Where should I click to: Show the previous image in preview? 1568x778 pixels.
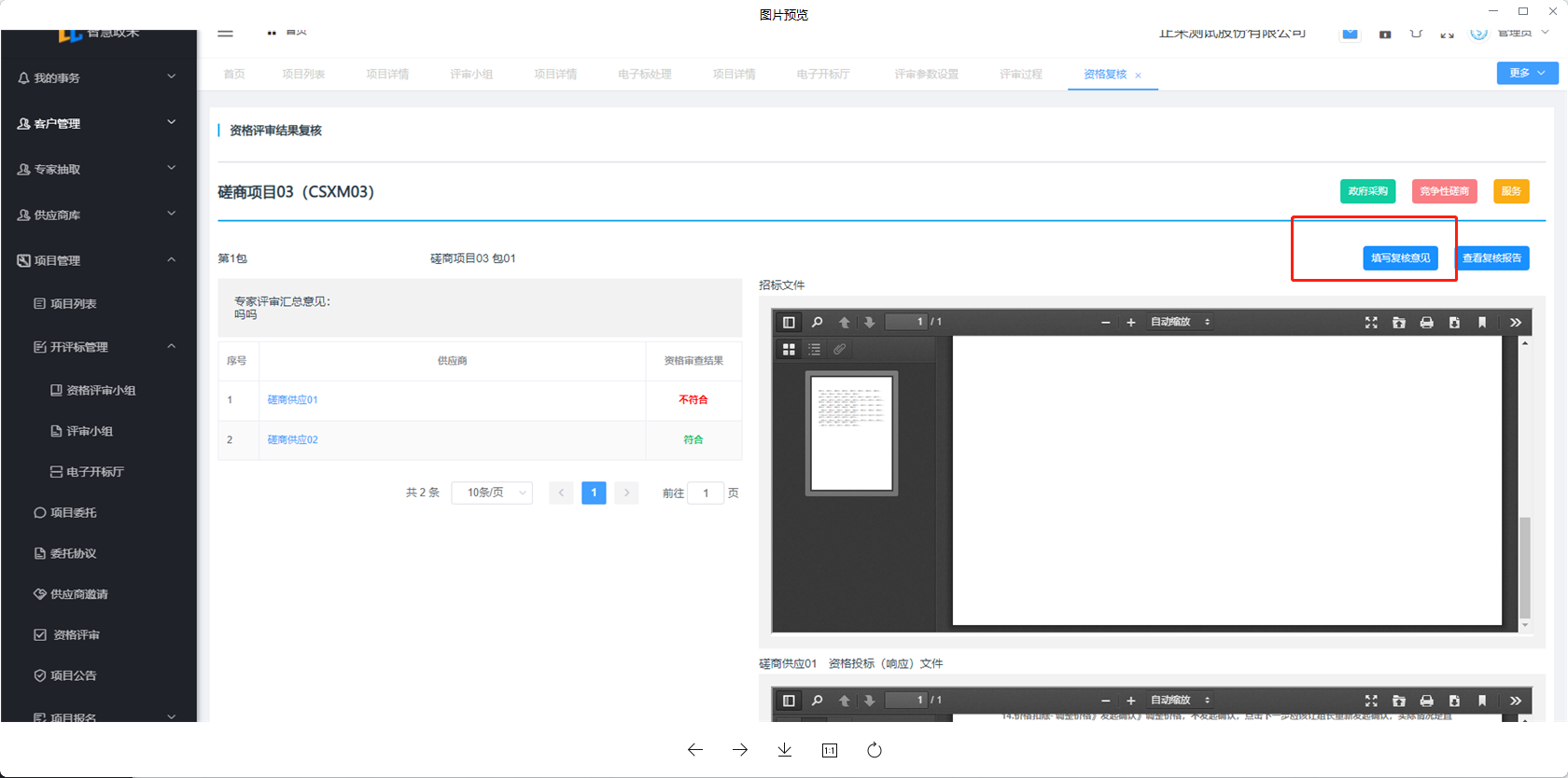pos(695,750)
